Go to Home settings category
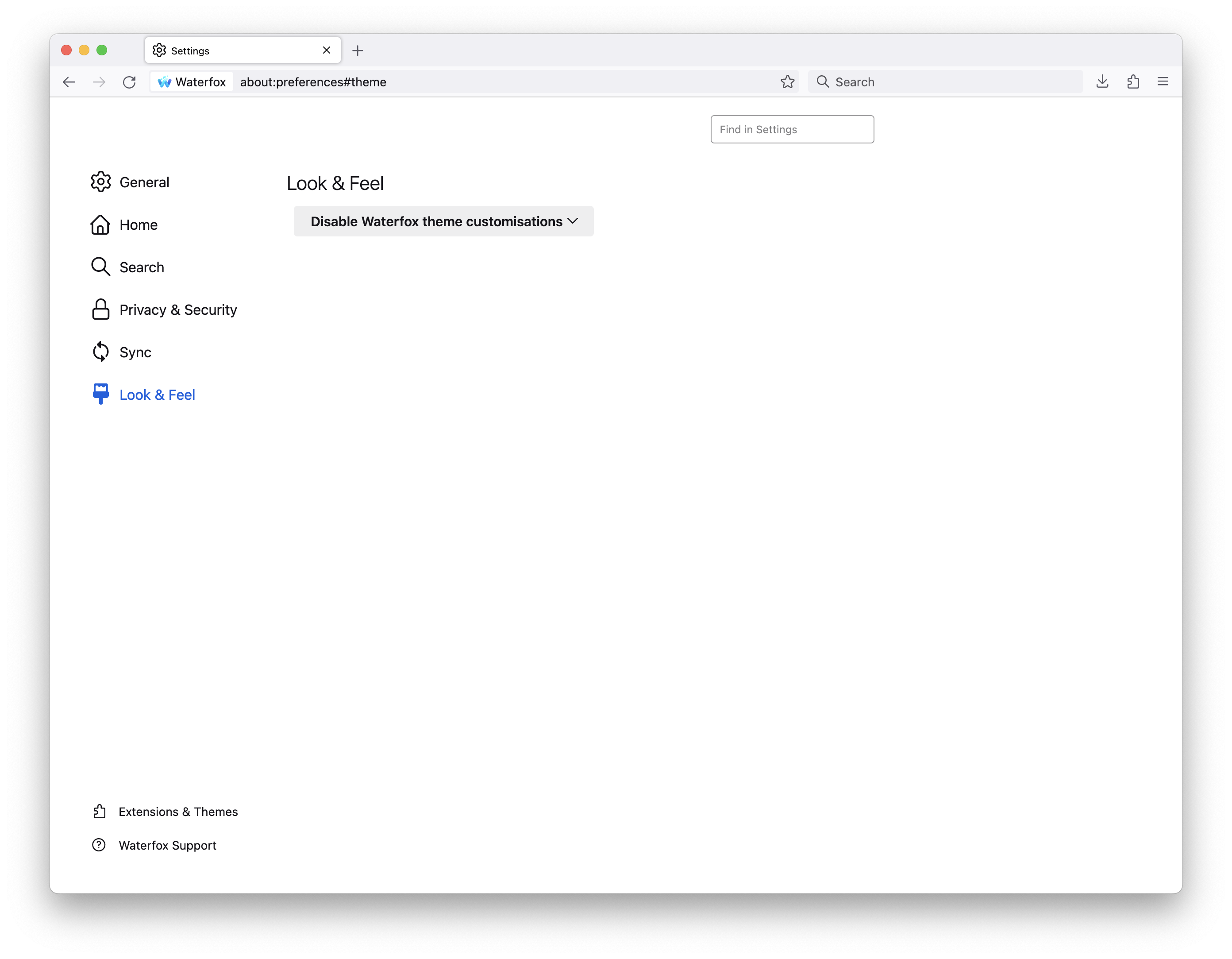The height and width of the screenshot is (959, 1232). pos(138,224)
